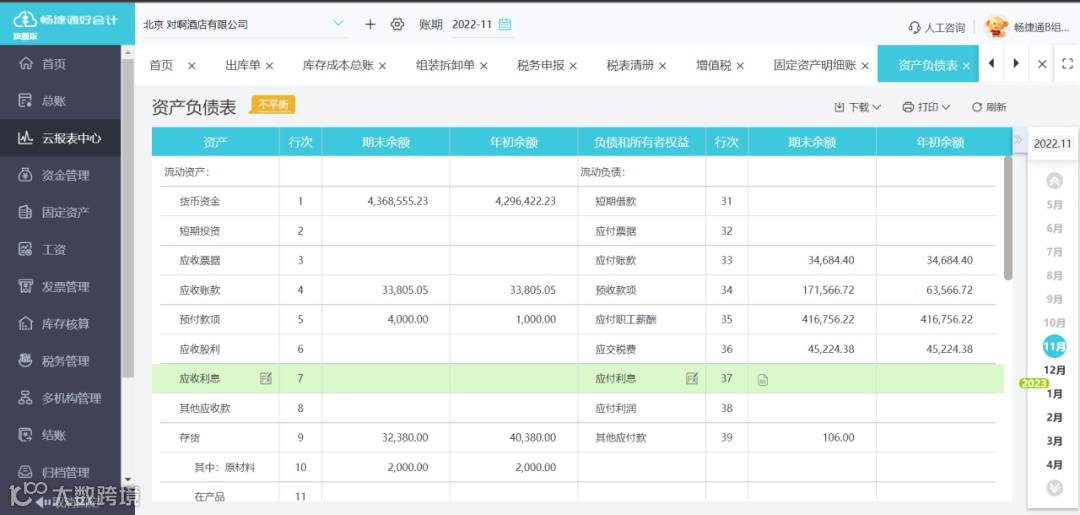The height and width of the screenshot is (515, 1080).
Task: Switch to the 税表清册 tab
Action: pos(630,65)
